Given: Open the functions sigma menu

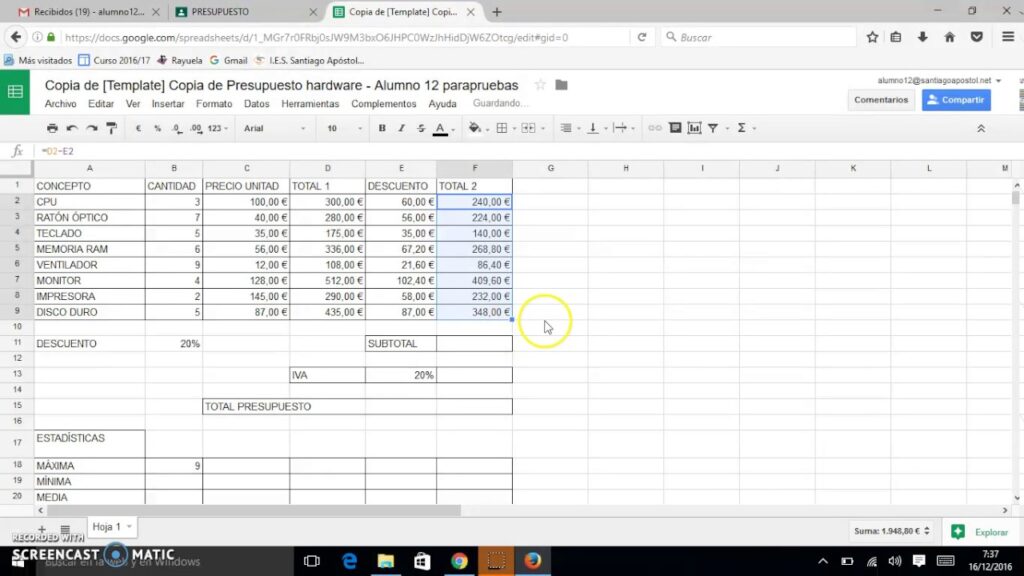Looking at the screenshot, I should 741,128.
